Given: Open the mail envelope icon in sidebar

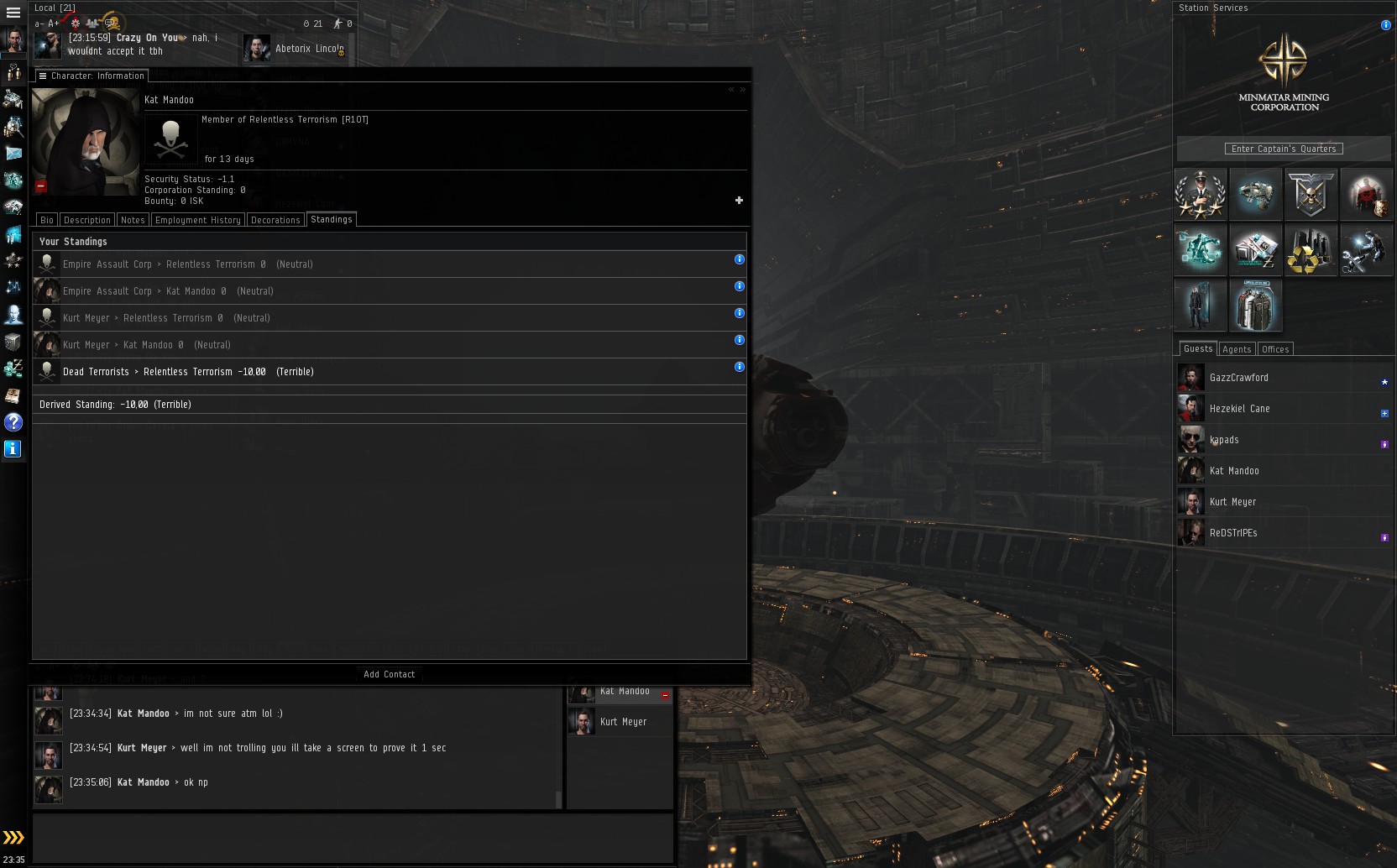Looking at the screenshot, I should click(x=13, y=153).
